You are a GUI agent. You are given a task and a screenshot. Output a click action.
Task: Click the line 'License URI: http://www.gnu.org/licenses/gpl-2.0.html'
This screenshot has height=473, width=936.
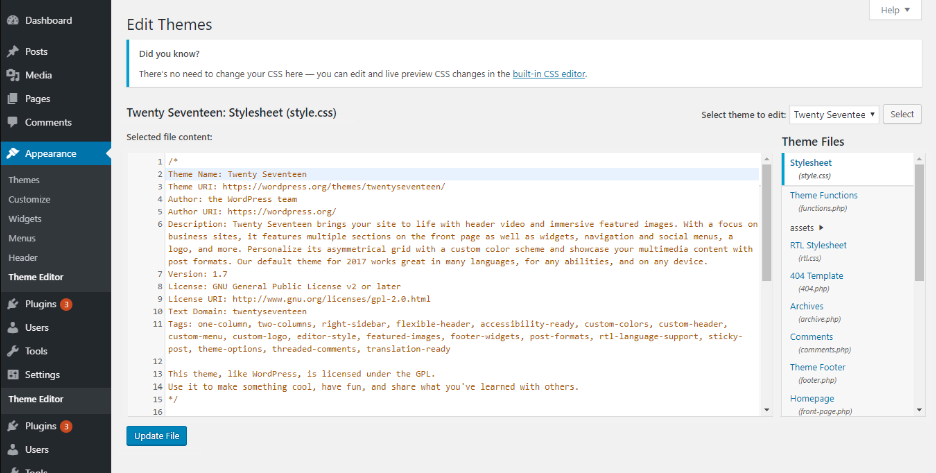pyautogui.click(x=299, y=299)
